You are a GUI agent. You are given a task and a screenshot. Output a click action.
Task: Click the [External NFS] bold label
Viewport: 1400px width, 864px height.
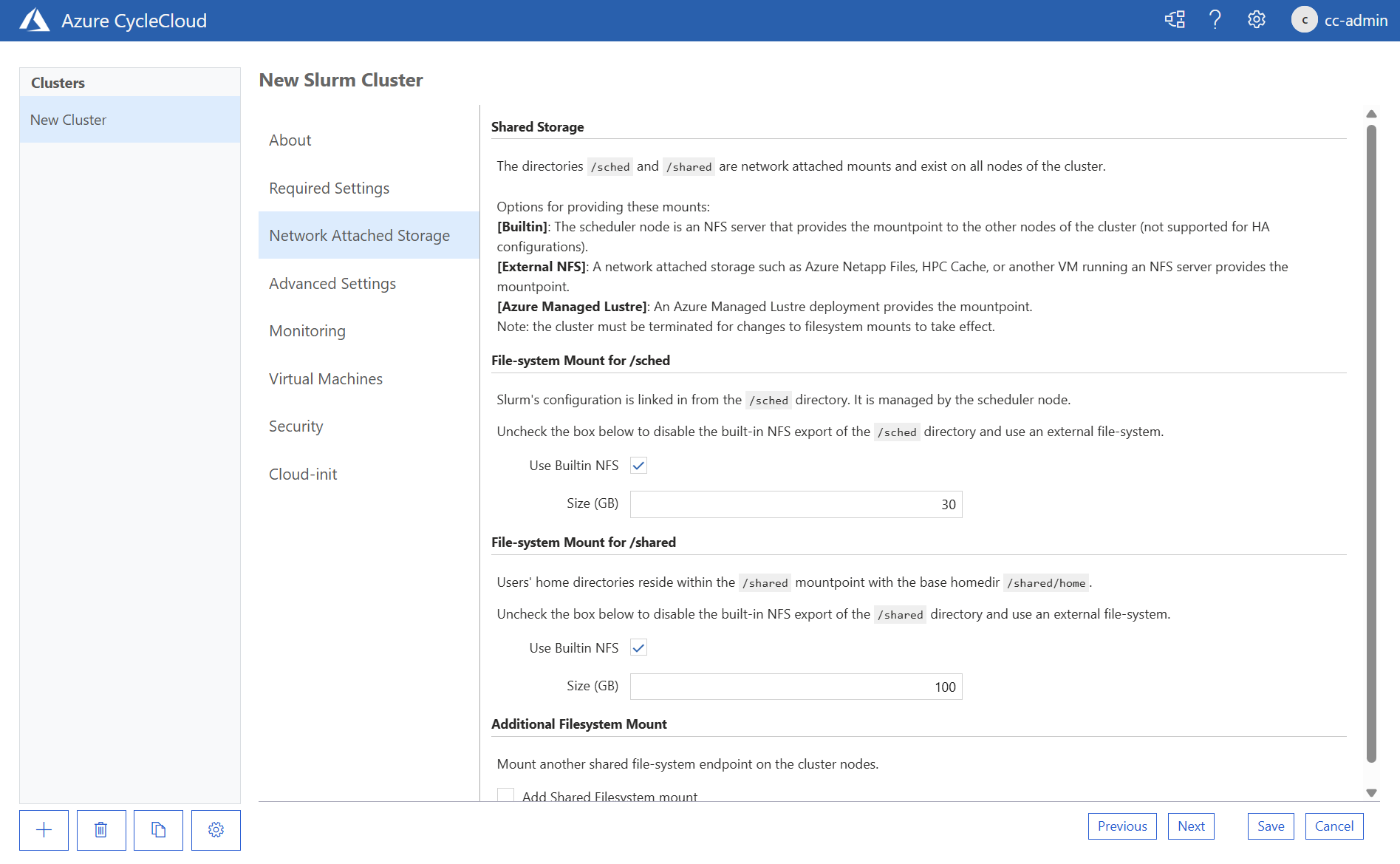(x=542, y=267)
